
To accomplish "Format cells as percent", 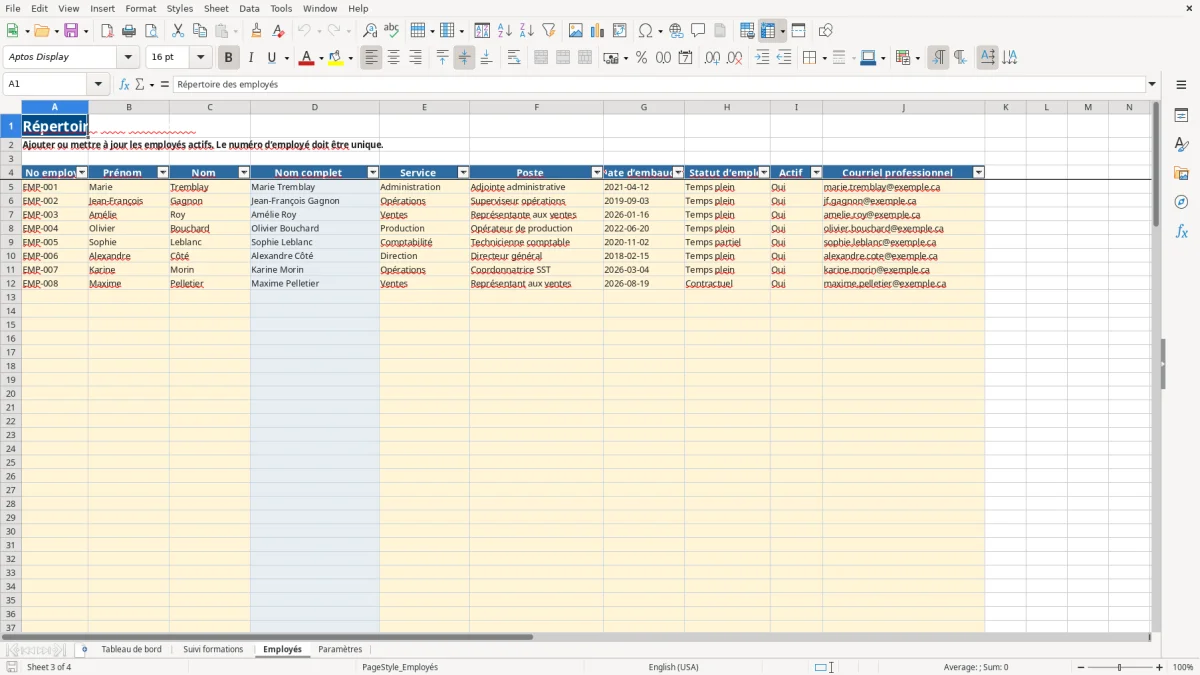I will pyautogui.click(x=641, y=58).
